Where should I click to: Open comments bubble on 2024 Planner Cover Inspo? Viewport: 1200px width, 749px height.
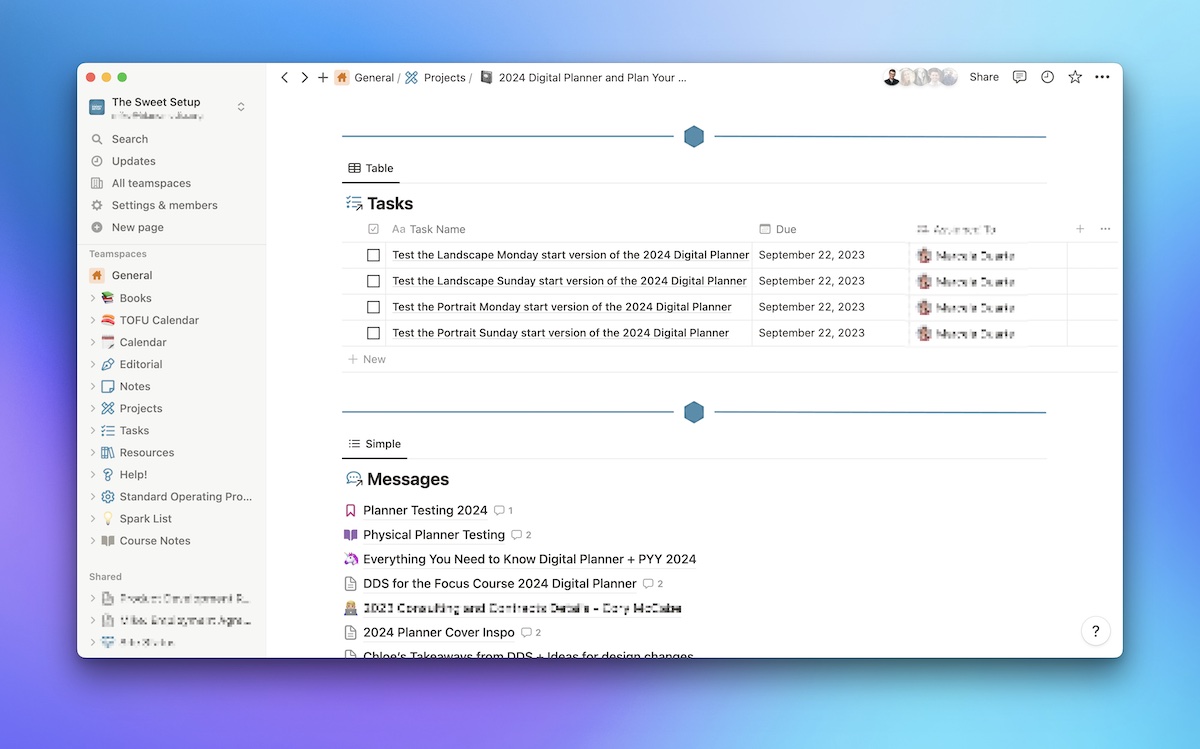[531, 632]
